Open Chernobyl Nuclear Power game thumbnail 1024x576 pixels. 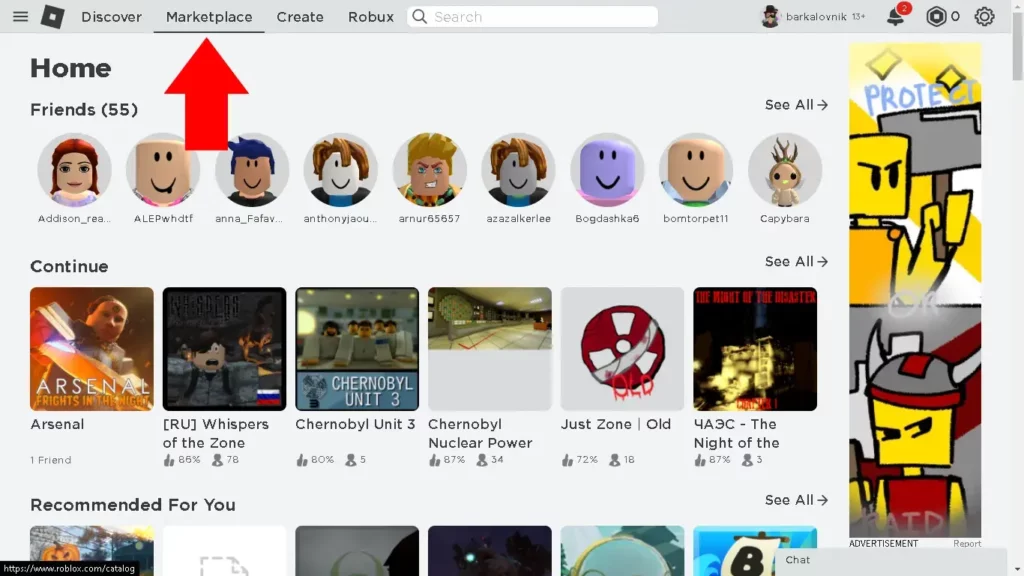[490, 349]
